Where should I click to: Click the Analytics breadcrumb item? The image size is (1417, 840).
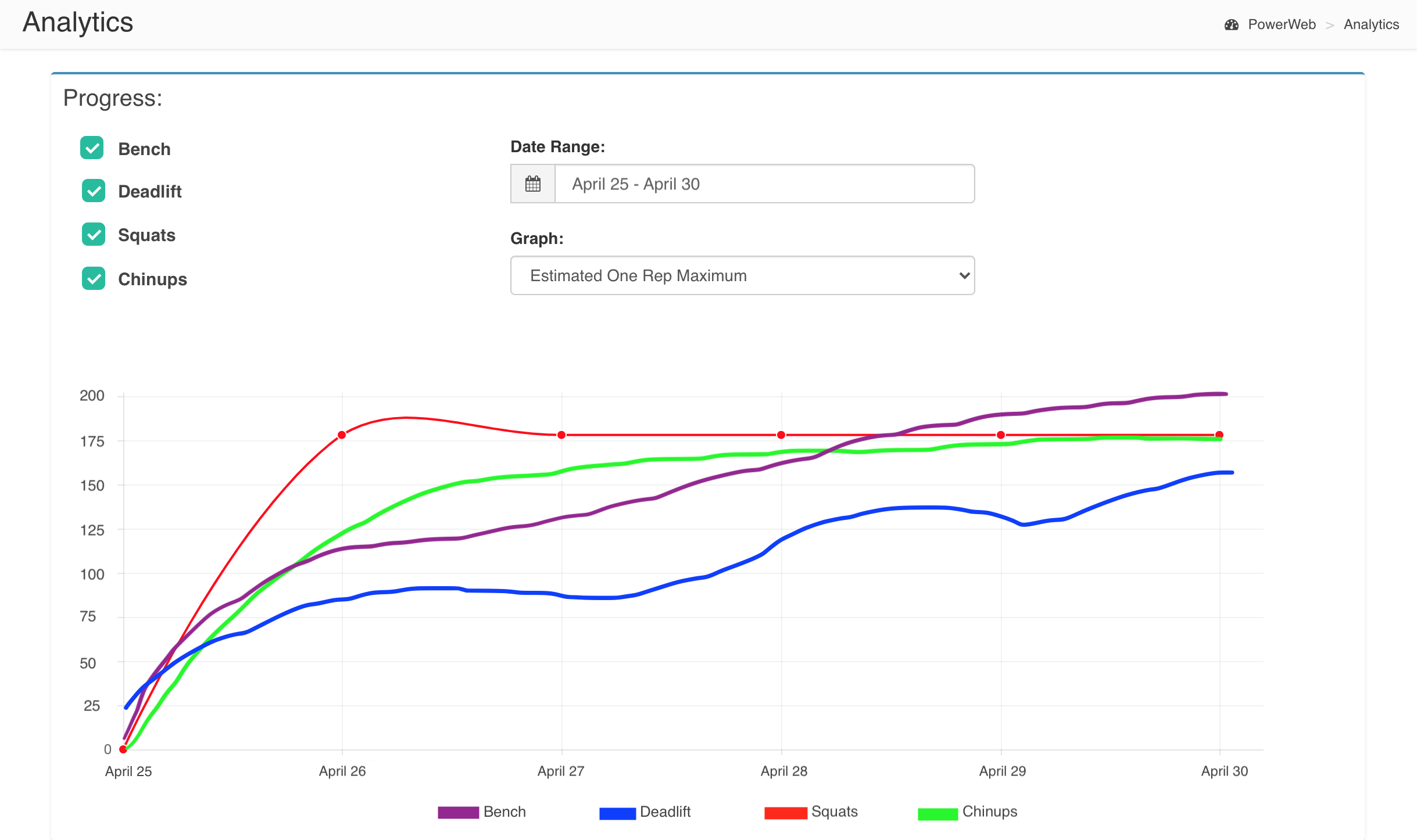click(1371, 24)
